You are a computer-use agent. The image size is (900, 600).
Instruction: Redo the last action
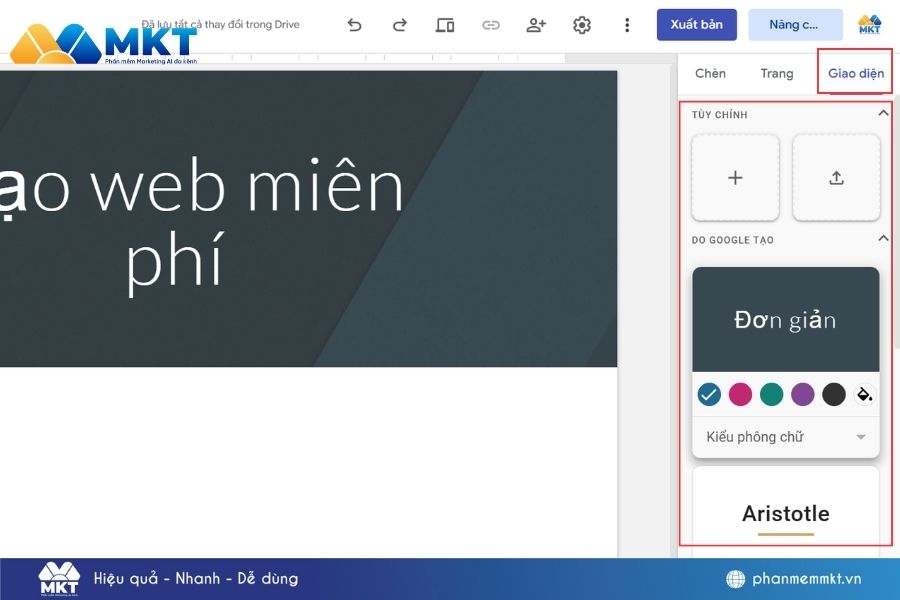pos(400,25)
